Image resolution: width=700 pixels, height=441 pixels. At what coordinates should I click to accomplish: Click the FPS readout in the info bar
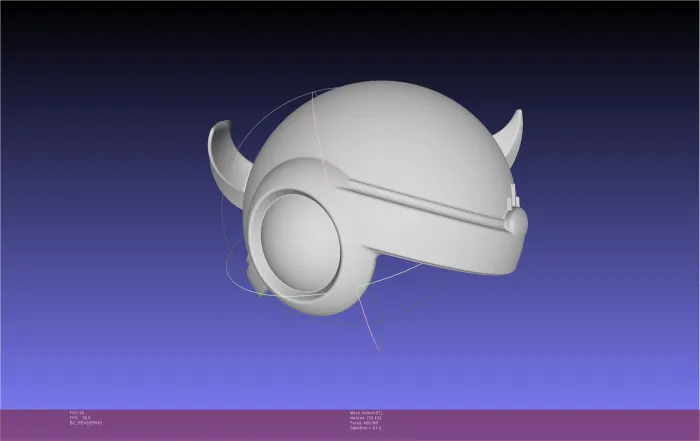click(80, 418)
